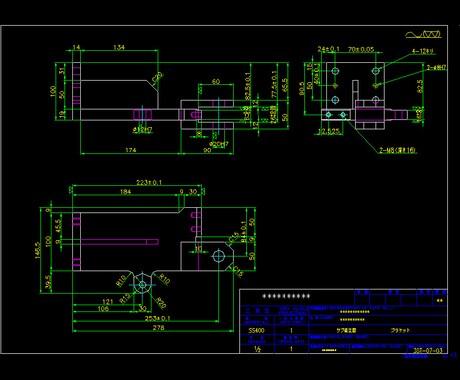Select the 174 horizontal dimension
Screen dimensions: 460x380
coord(131,150)
